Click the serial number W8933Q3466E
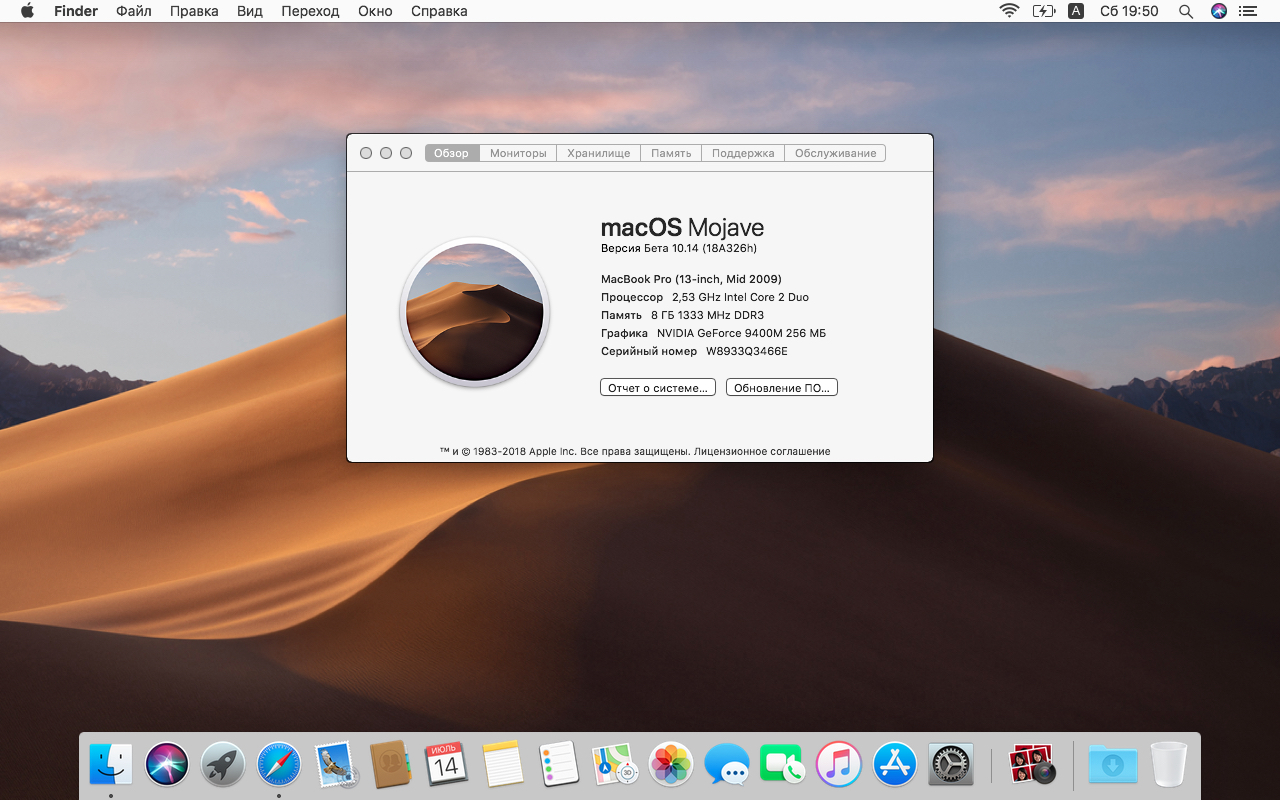 pos(747,351)
